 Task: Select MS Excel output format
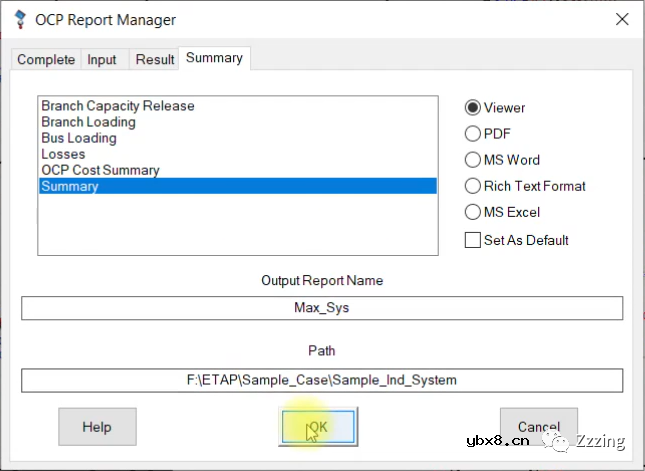(x=473, y=212)
